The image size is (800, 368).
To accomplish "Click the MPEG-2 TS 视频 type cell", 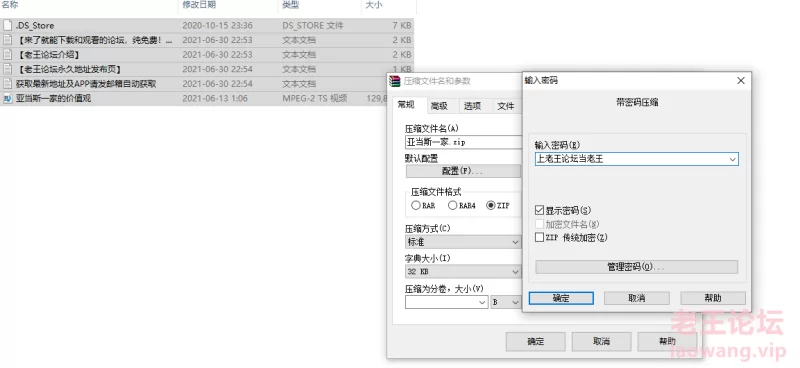I will pyautogui.click(x=315, y=99).
